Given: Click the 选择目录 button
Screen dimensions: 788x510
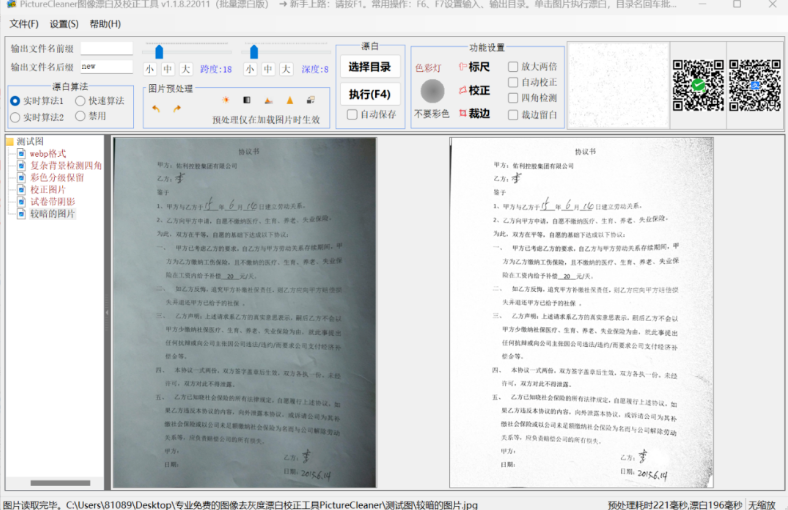Looking at the screenshot, I should pyautogui.click(x=370, y=67).
